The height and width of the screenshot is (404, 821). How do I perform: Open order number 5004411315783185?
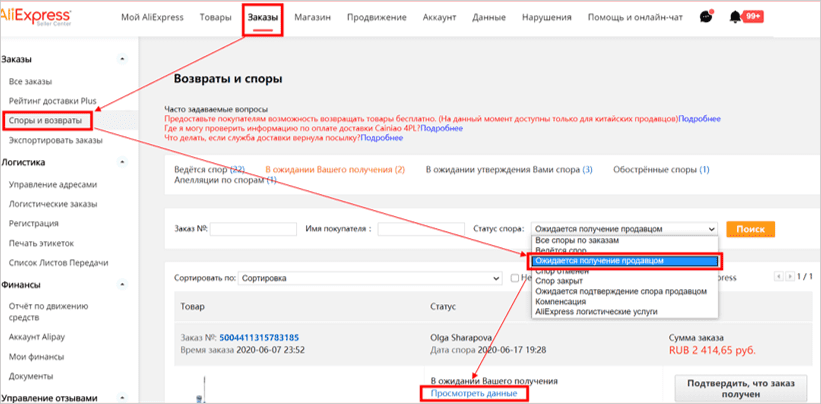[259, 338]
